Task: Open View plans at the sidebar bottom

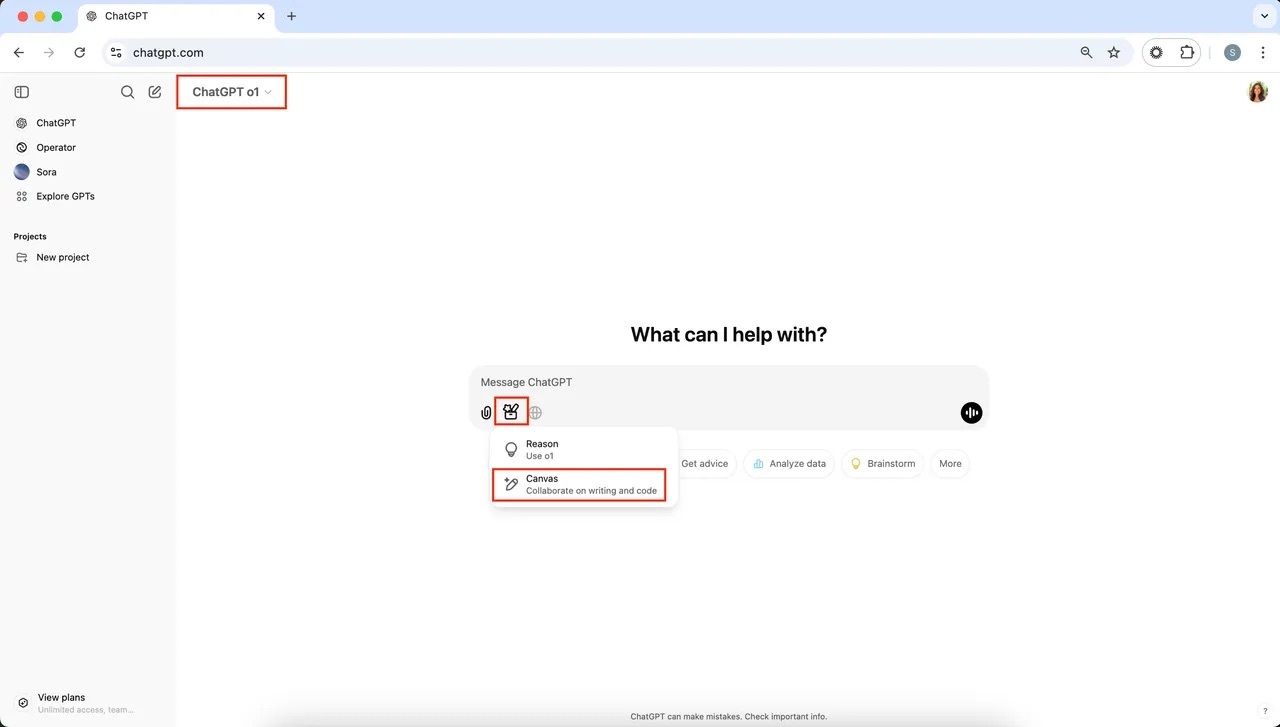Action: (x=87, y=703)
